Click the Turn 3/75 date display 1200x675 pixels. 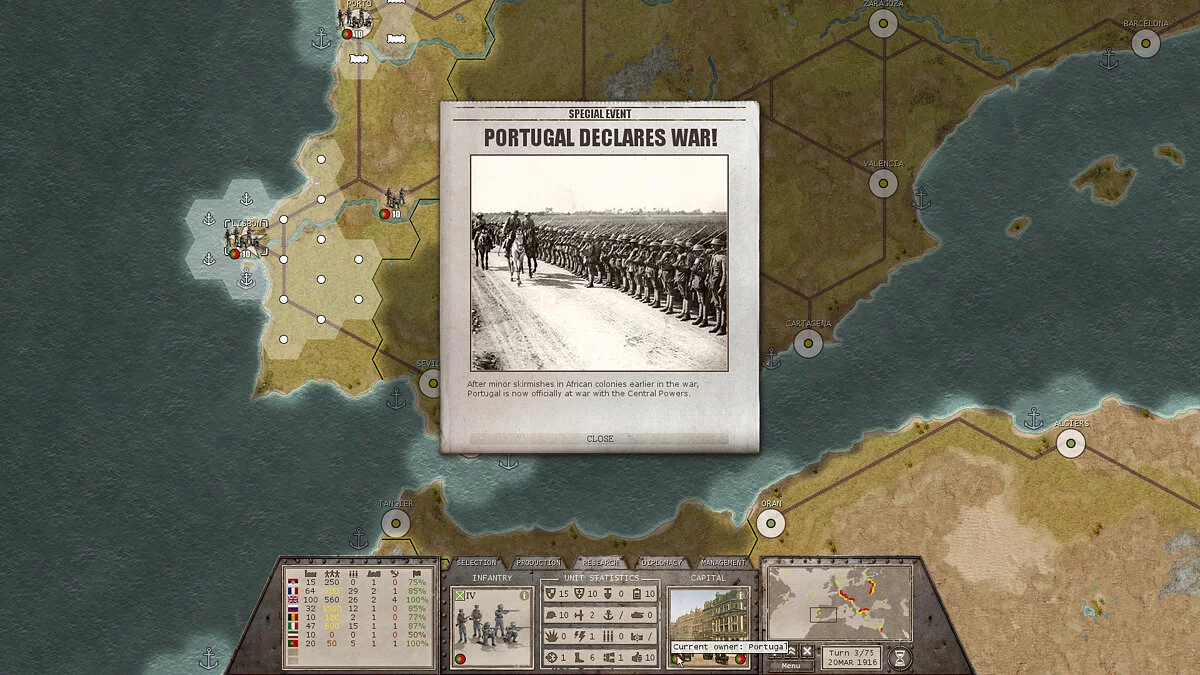[x=852, y=656]
